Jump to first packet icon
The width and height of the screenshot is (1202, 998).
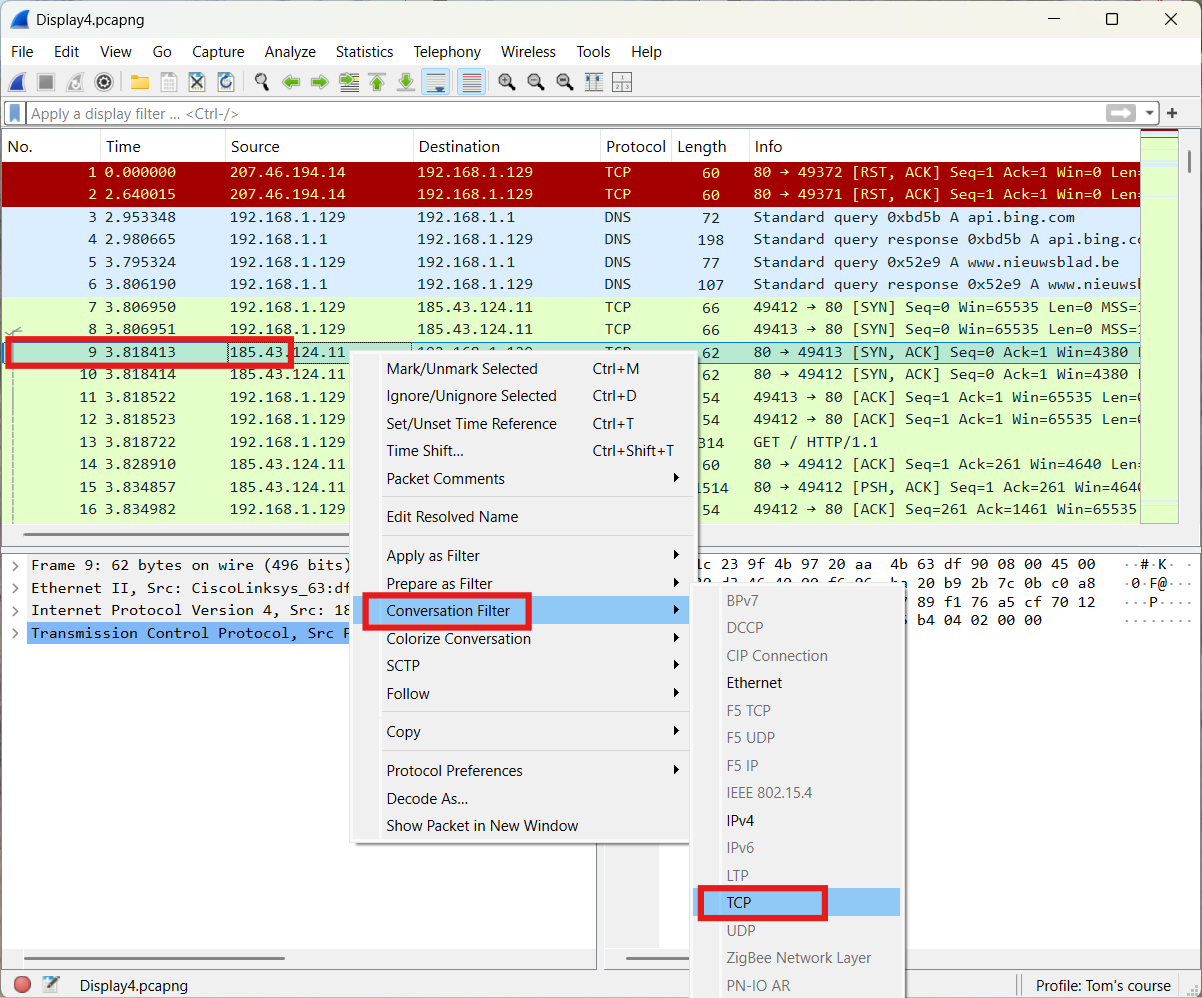(377, 82)
